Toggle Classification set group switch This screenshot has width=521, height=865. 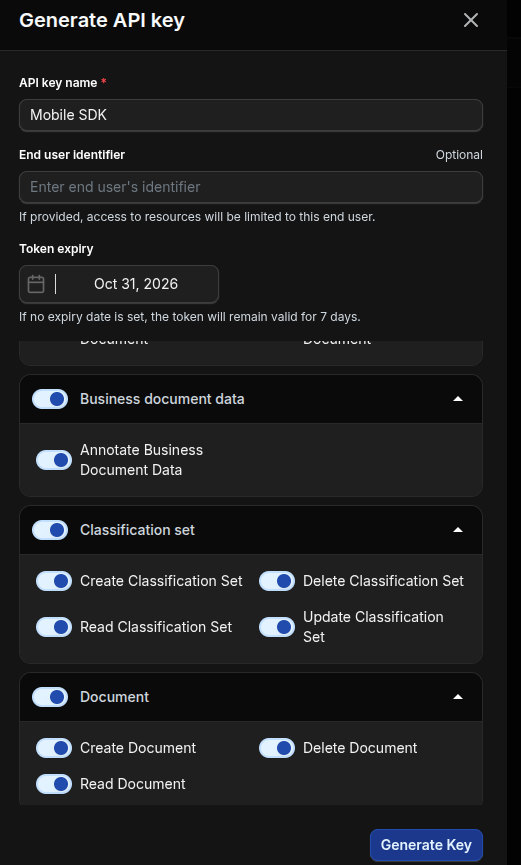click(50, 530)
